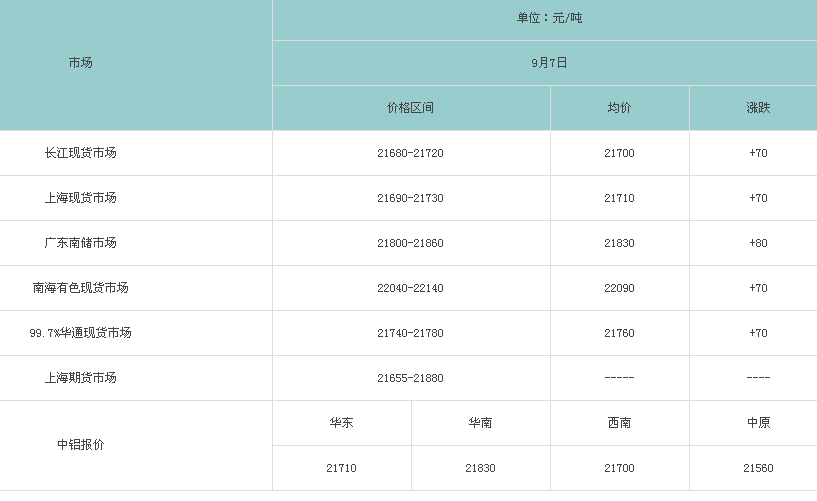
Task: Select the 99.7%华通现货市场 row label
Action: (80, 333)
